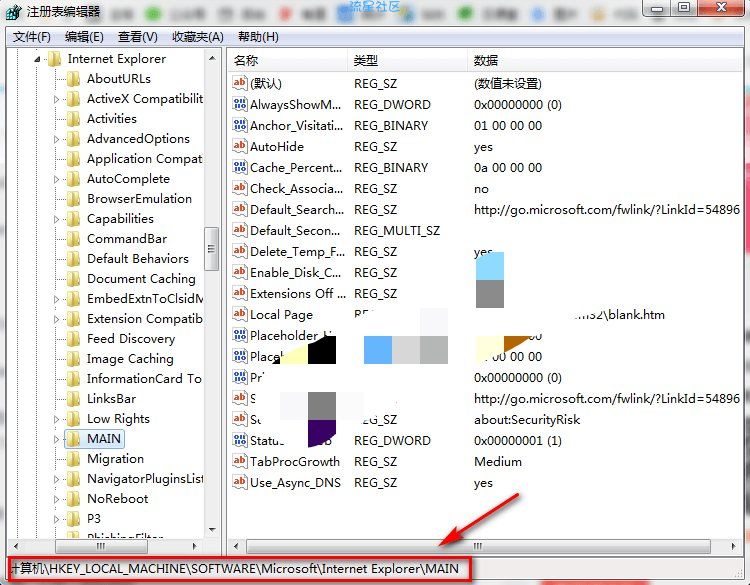
Task: Select the Default_Secon... value name
Action: pos(295,231)
